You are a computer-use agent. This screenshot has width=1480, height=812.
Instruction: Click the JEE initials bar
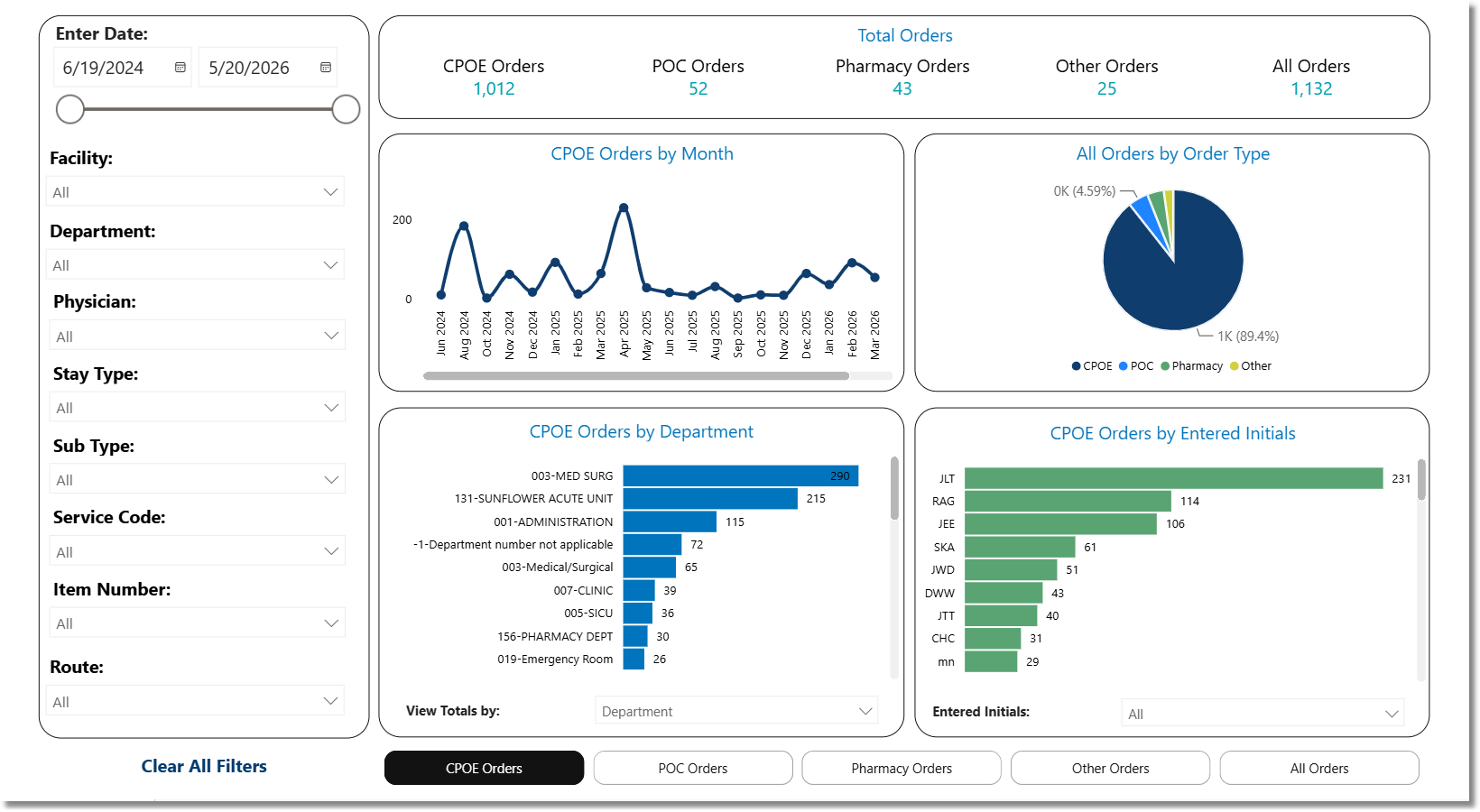click(1060, 523)
